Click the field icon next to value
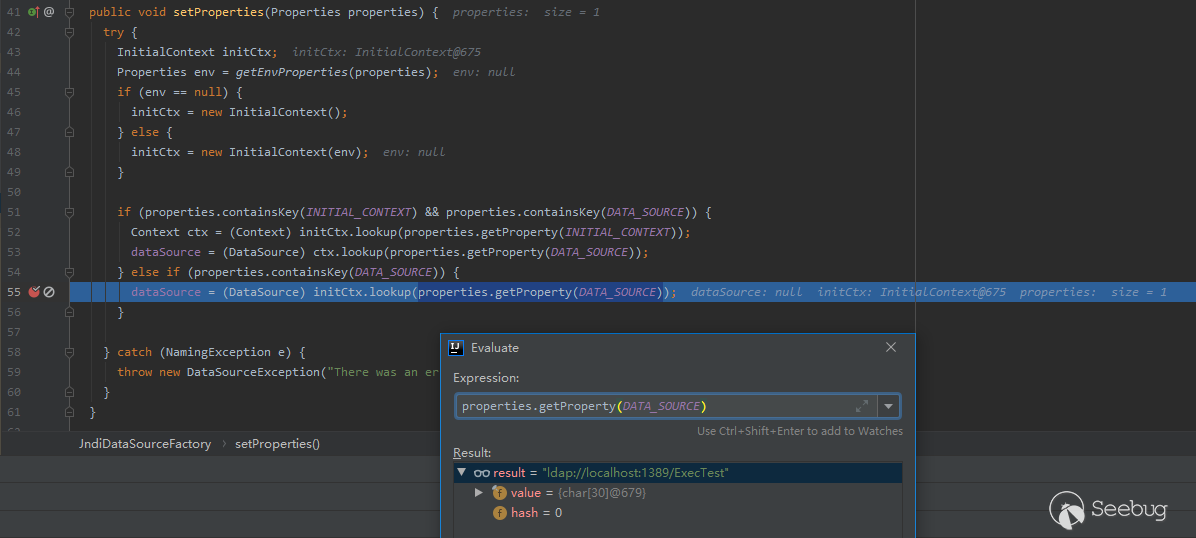 [x=500, y=493]
